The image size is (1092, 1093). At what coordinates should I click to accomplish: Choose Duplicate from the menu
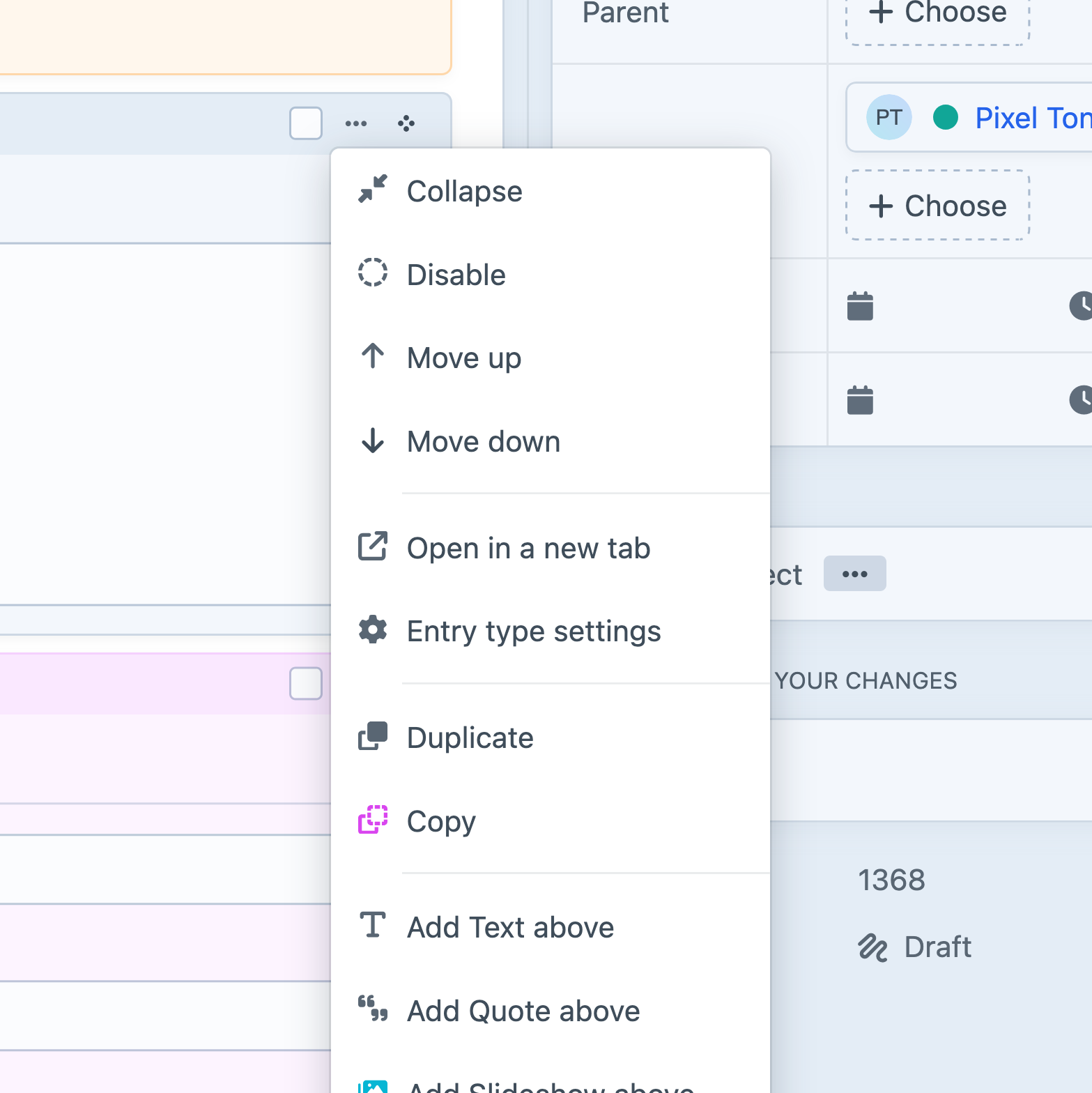coord(551,737)
